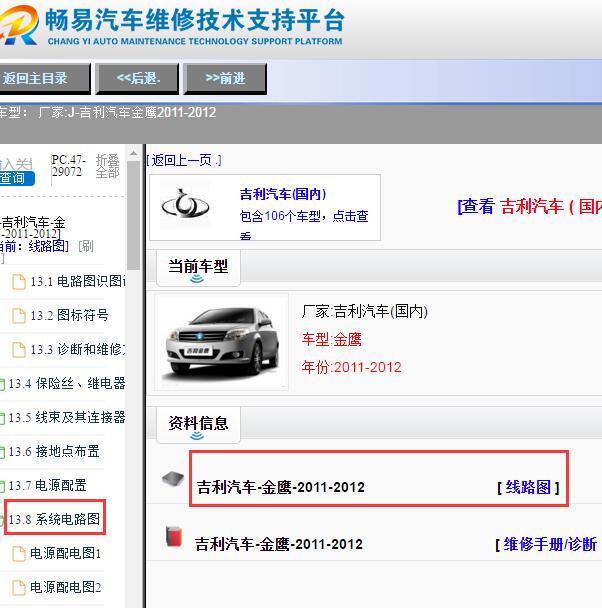Click 包含106个车型，点击查看 link
This screenshot has width=602, height=608.
304,224
